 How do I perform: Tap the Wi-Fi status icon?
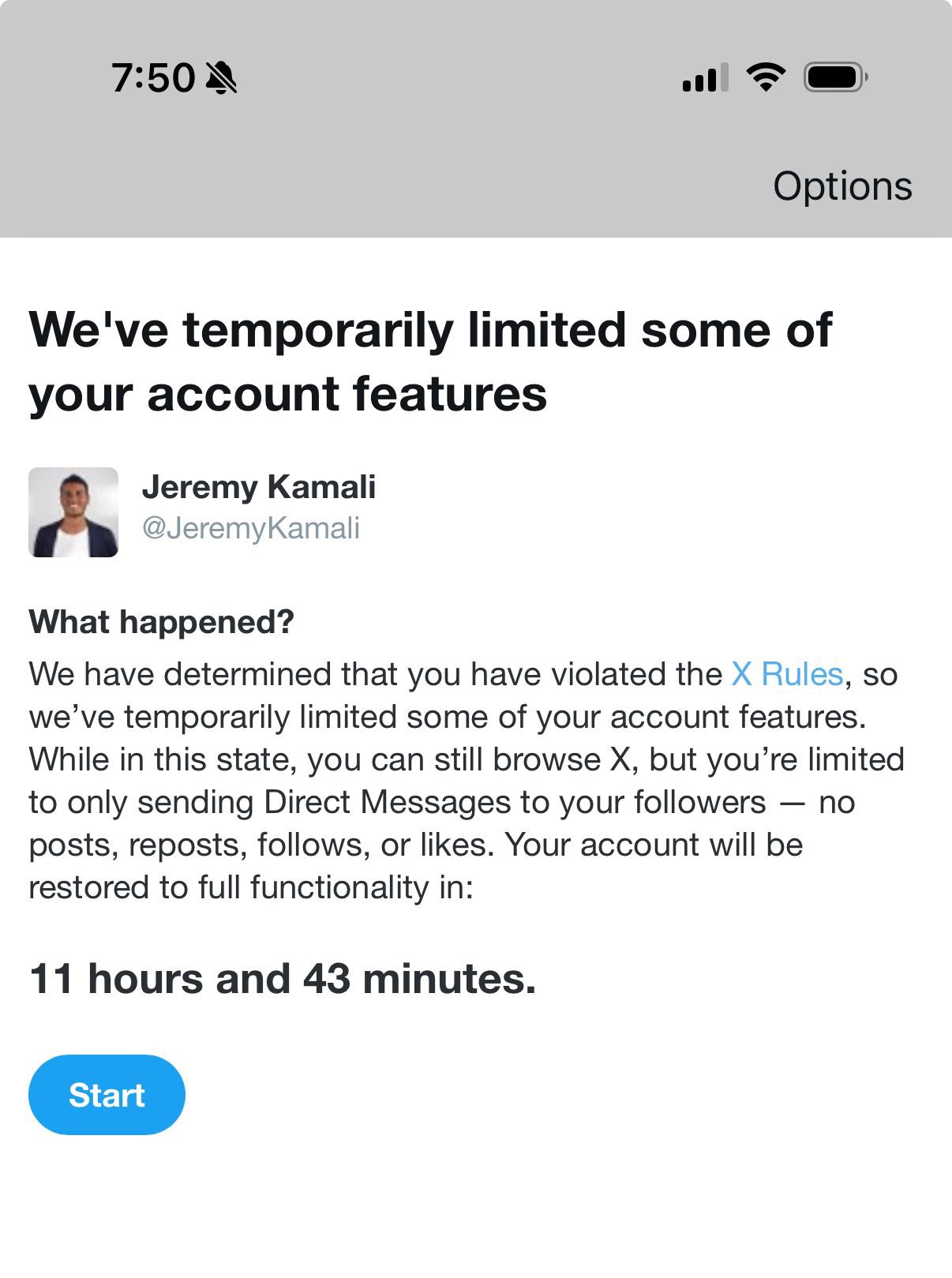[765, 77]
